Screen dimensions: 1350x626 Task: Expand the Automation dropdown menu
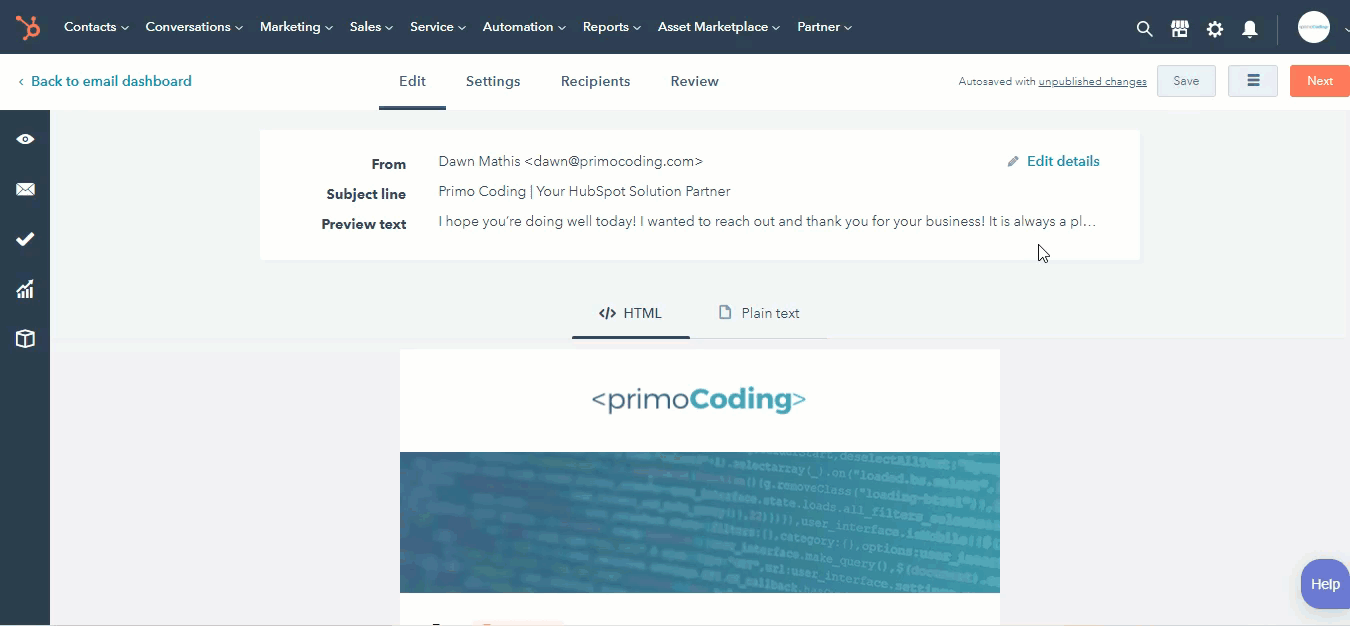click(523, 27)
